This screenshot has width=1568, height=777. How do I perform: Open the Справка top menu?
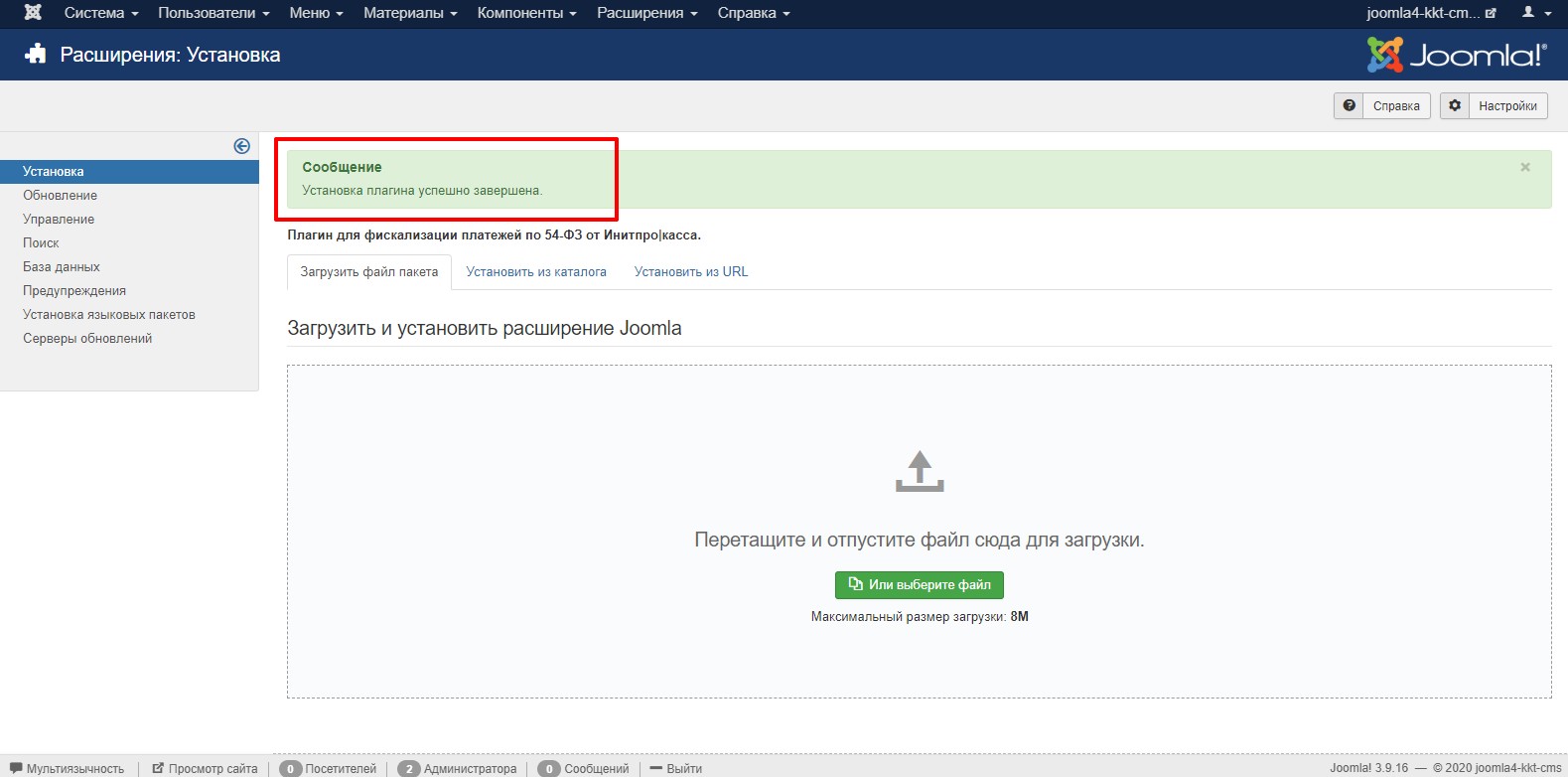point(754,13)
